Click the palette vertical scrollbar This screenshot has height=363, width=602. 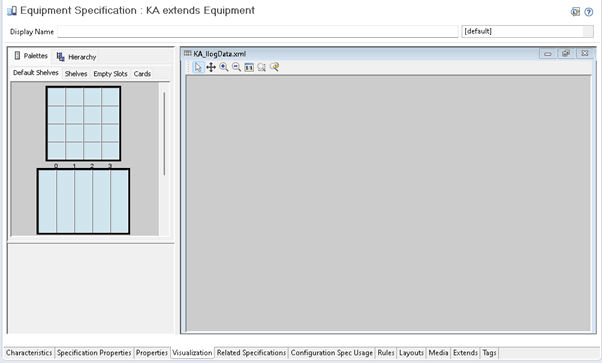click(164, 134)
